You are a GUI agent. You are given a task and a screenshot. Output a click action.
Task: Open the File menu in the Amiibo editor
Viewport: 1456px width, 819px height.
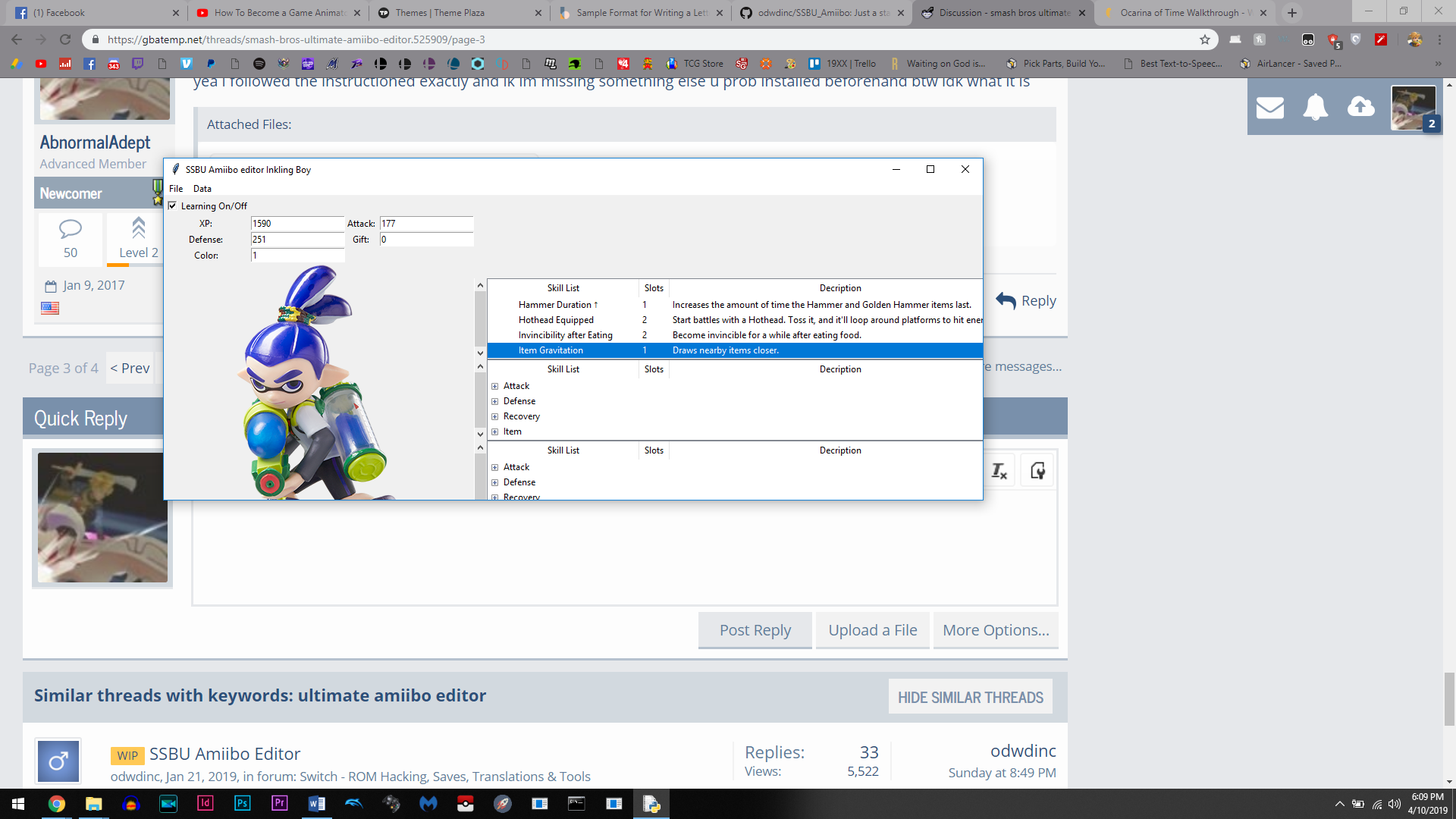[x=176, y=189]
